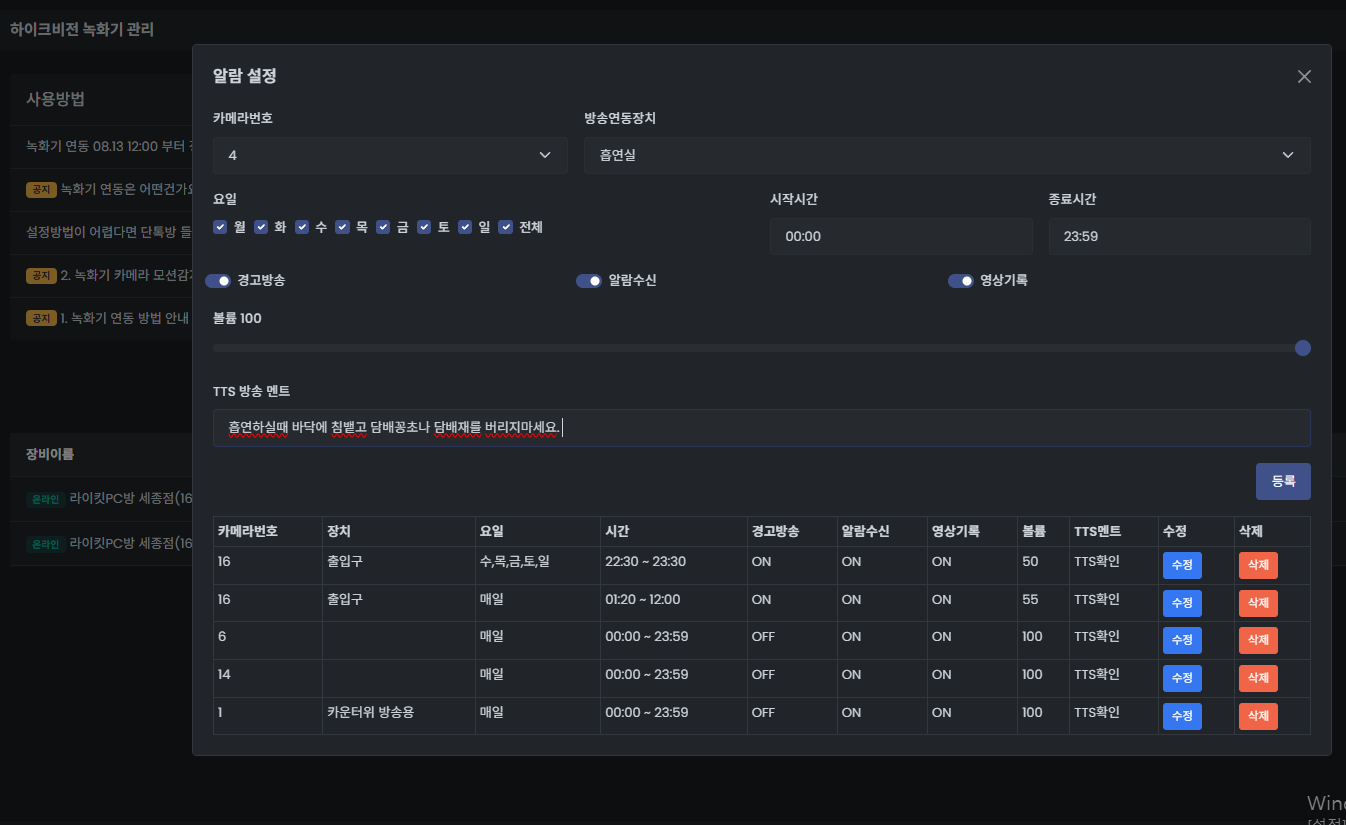Click 수정 for the 22:30 ~ 23:30 row

pyautogui.click(x=1181, y=565)
